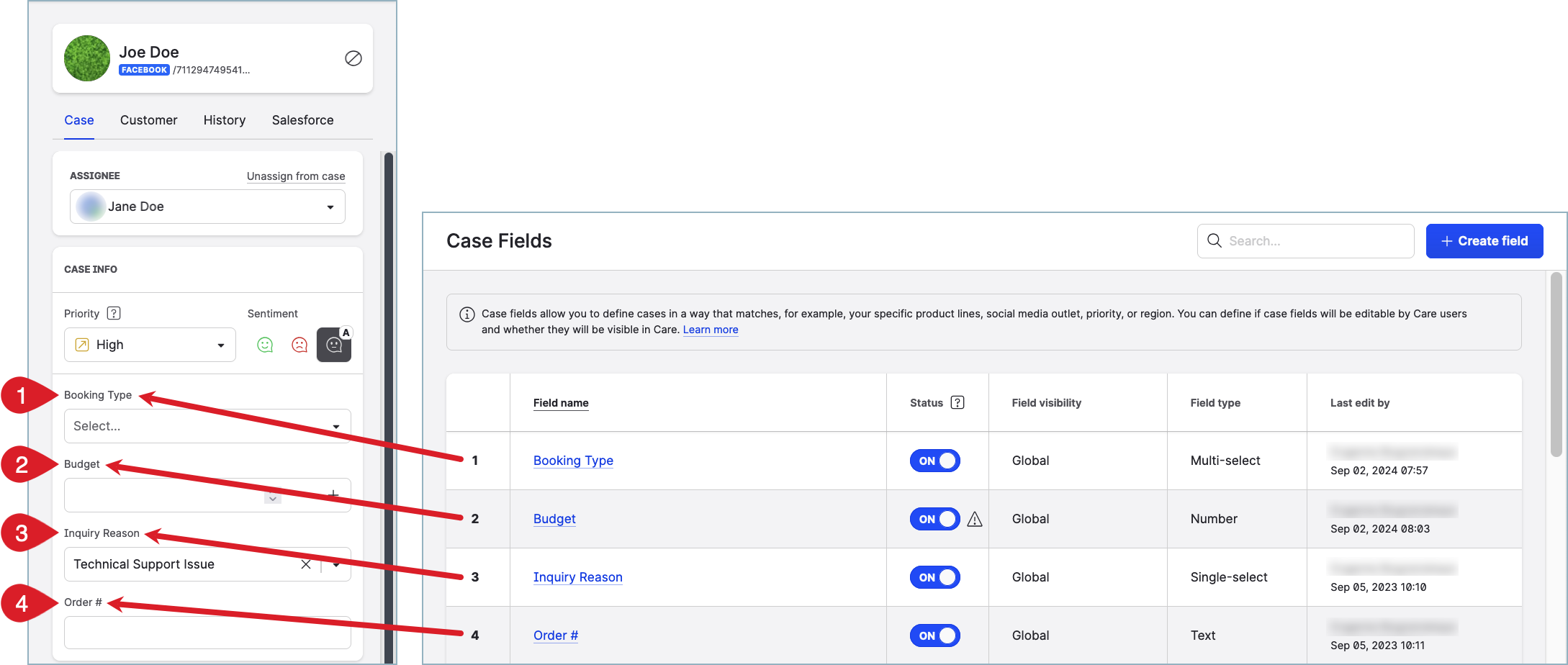Viewport: 1568px width, 665px height.
Task: Click the warning icon beside the Budget status toggle
Action: pos(974,519)
